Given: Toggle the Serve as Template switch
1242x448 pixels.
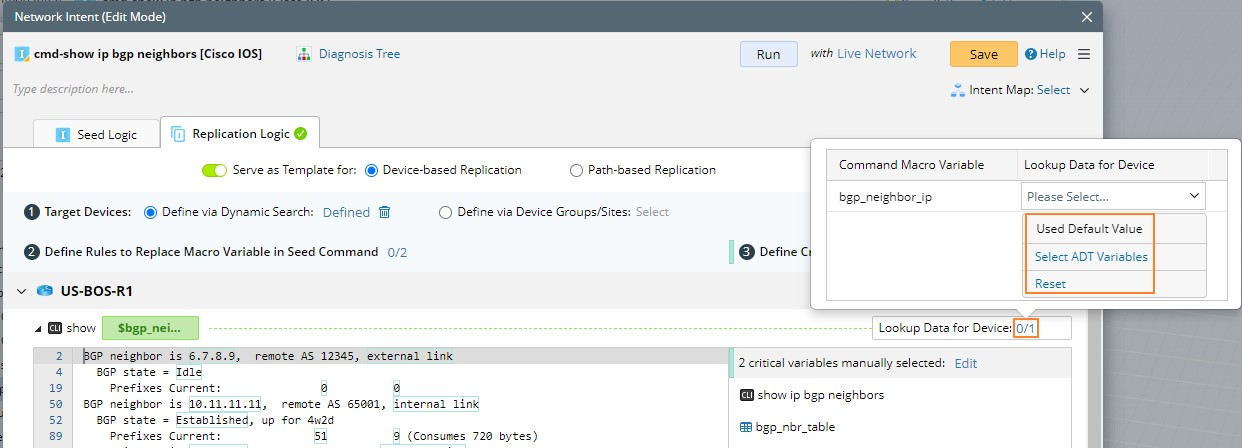Looking at the screenshot, I should pos(214,170).
